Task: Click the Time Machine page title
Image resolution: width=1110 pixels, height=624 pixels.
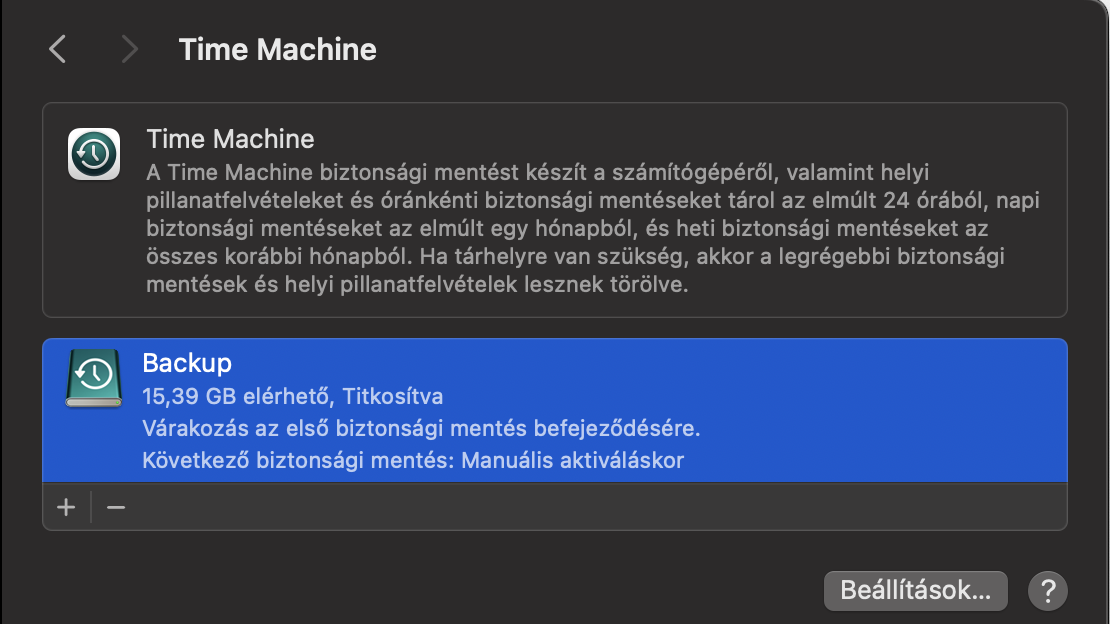Action: [278, 50]
